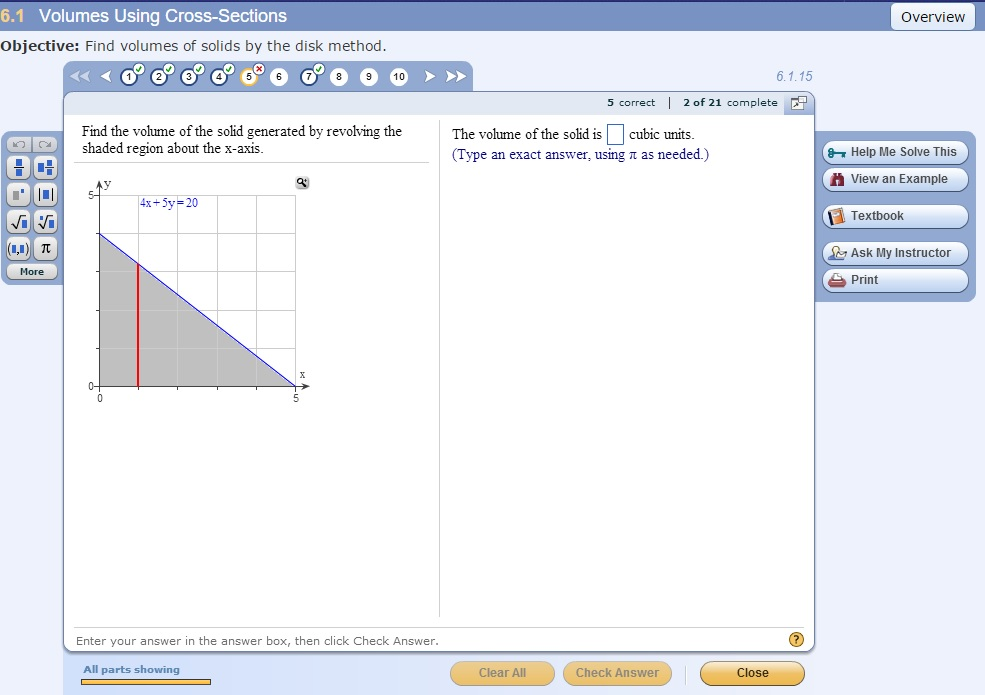Insert an absolute value template
Image resolution: width=985 pixels, height=695 pixels.
[x=45, y=194]
